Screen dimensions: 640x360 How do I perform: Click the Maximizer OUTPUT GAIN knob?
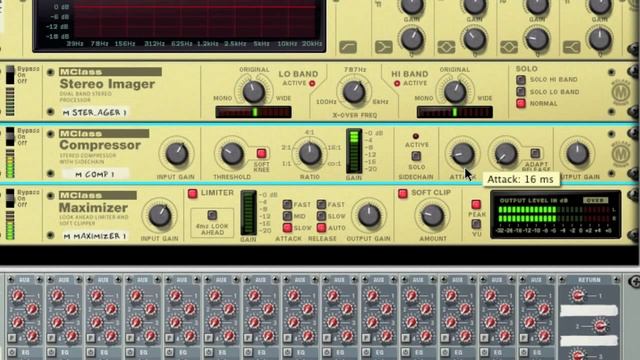pyautogui.click(x=369, y=216)
